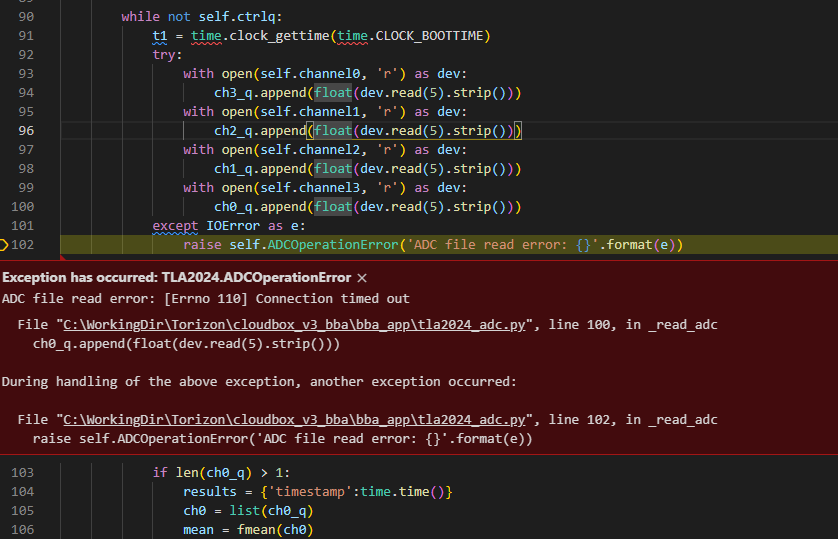
Task: Click line number 103 in the gutter
Action: click(22, 473)
